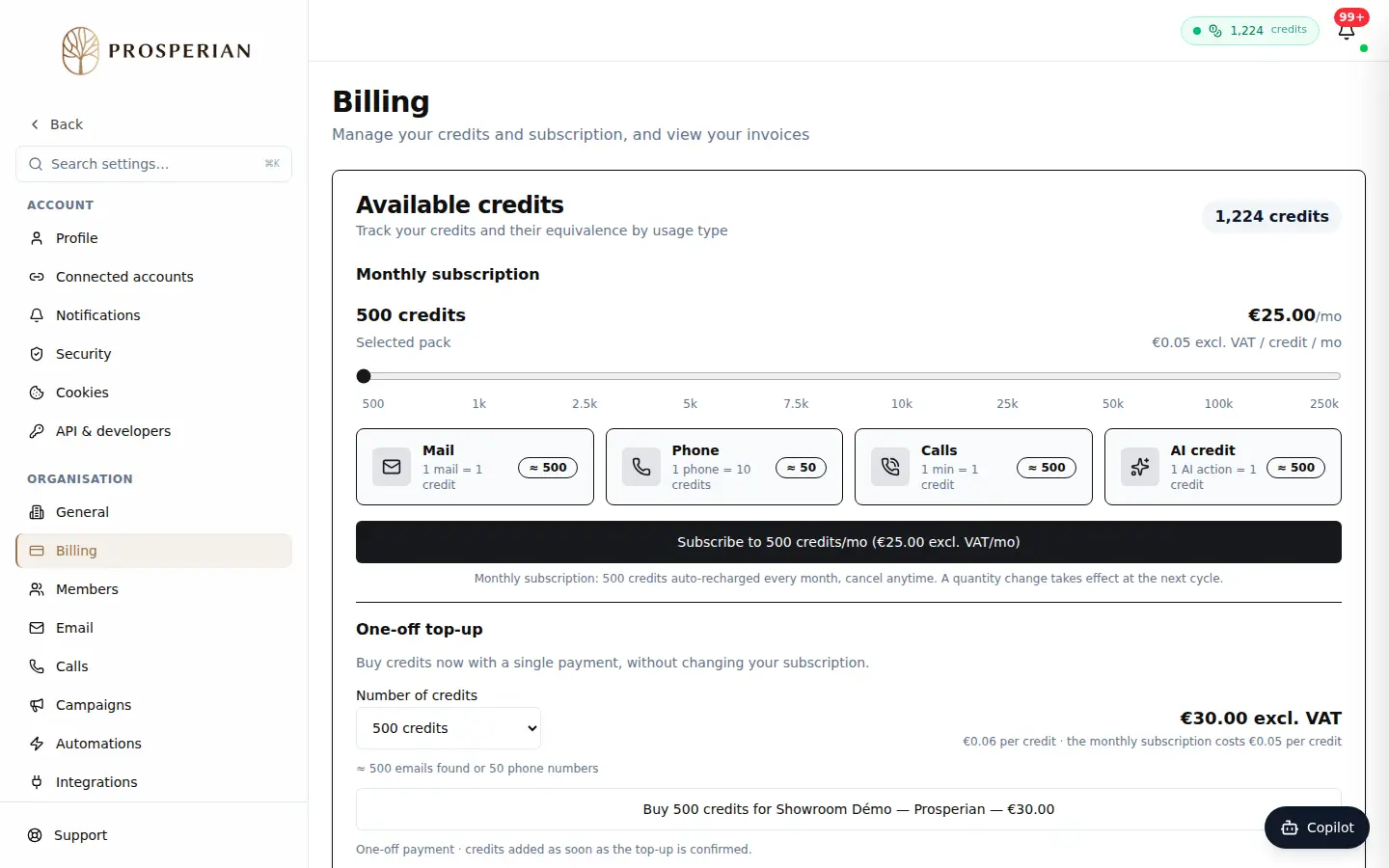Click the €30.00 excl. VAT price
The height and width of the screenshot is (868, 1389).
point(1261,719)
